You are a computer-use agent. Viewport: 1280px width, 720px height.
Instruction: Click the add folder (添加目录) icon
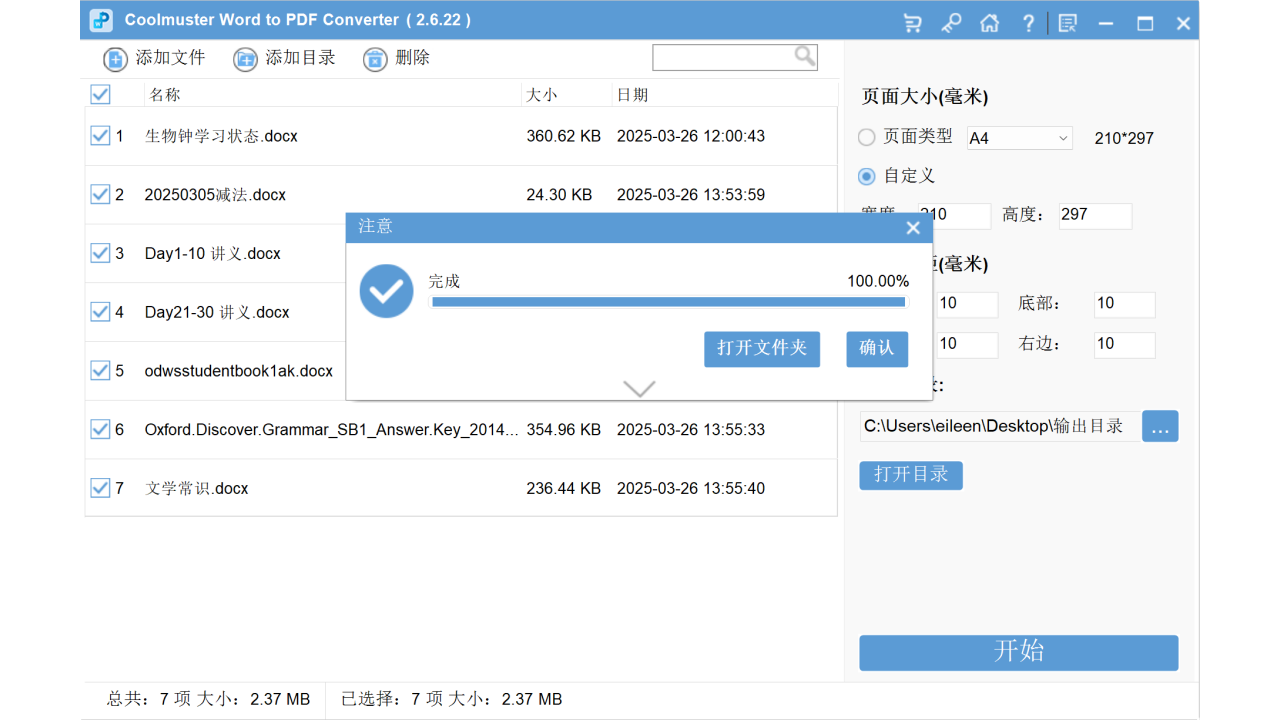tap(245, 59)
